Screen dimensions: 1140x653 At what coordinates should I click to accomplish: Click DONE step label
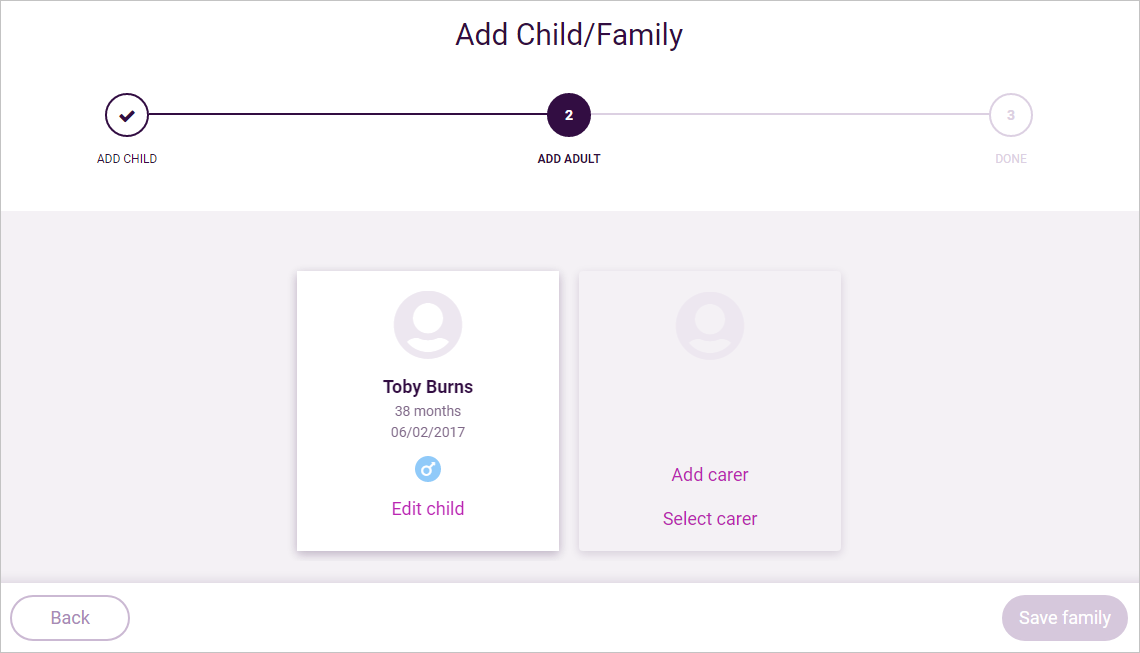1011,159
